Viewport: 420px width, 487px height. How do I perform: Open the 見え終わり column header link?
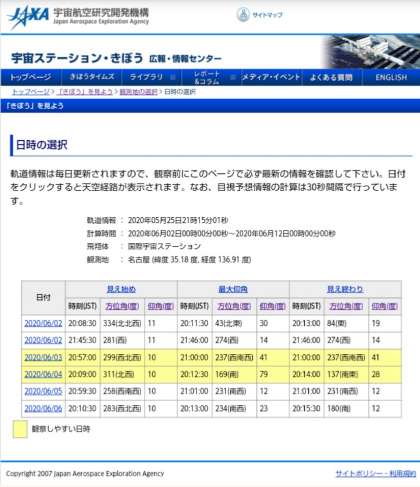345,289
